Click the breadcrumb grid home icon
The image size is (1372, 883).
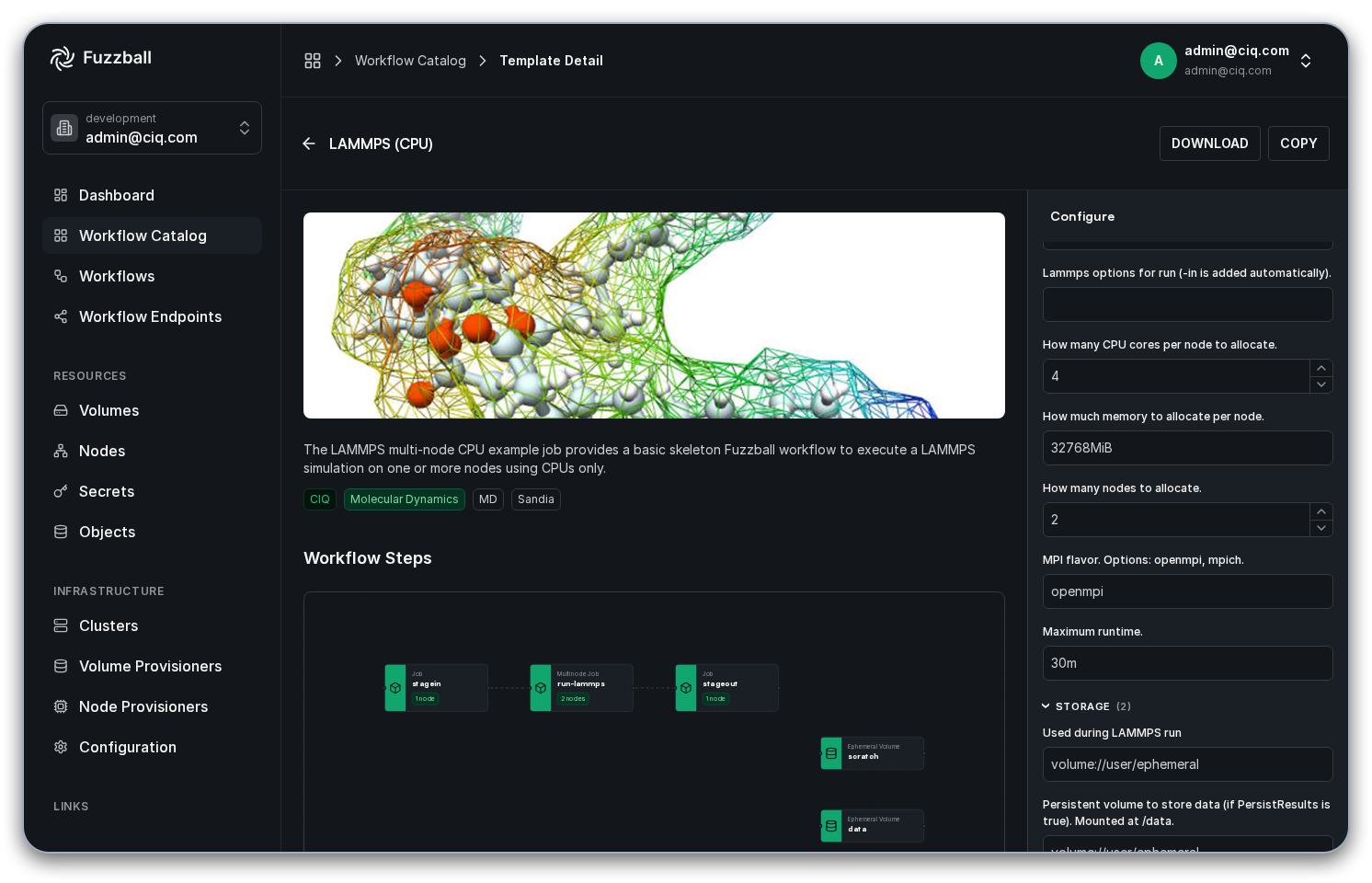tap(313, 61)
